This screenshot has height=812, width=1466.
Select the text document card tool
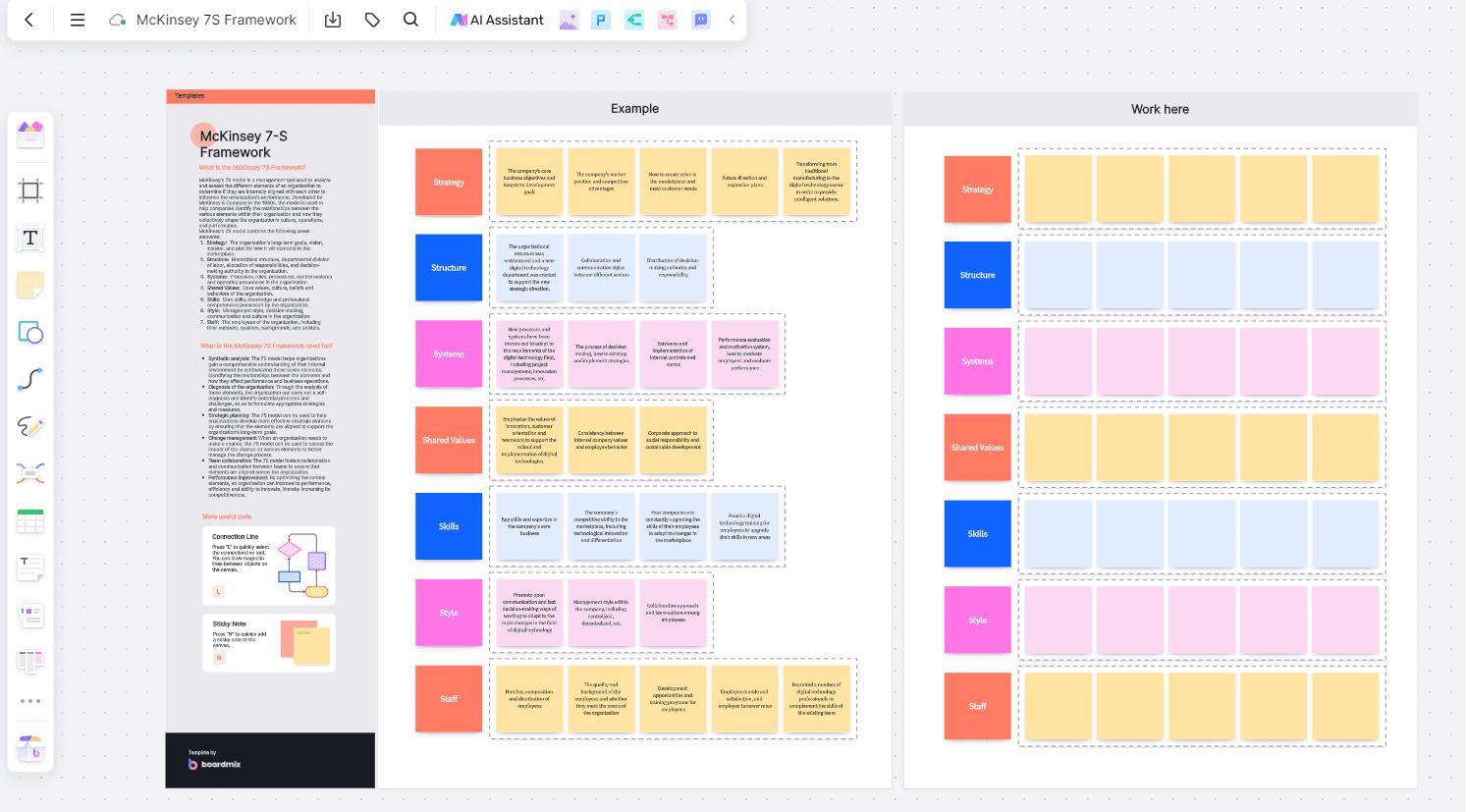30,568
